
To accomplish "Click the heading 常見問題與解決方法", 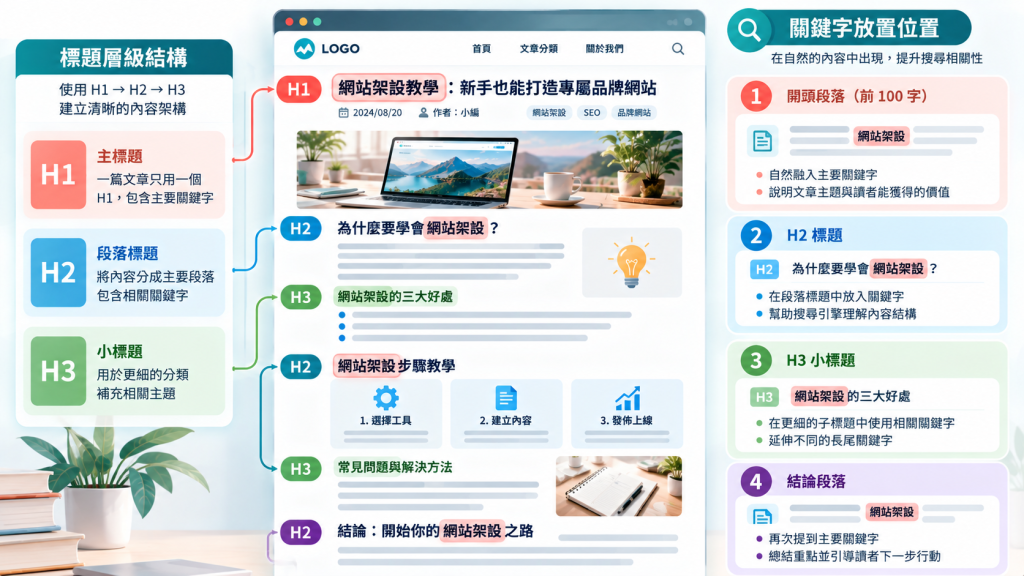I will pyautogui.click(x=394, y=467).
